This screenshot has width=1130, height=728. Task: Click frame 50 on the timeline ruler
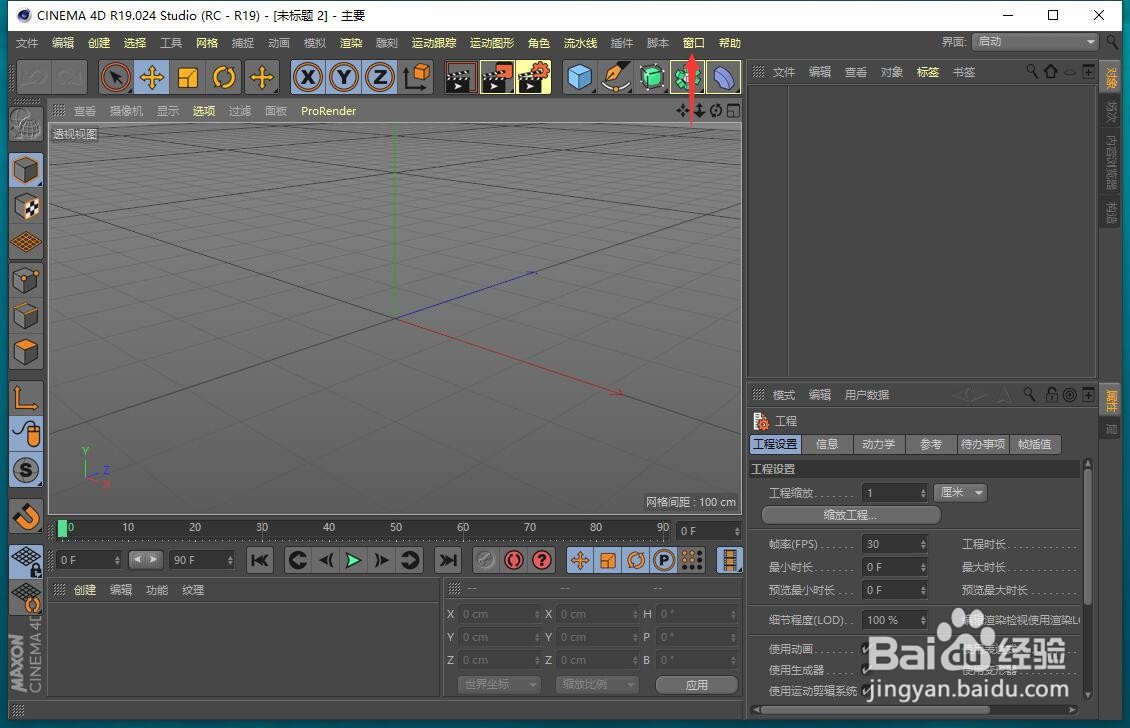click(x=396, y=528)
